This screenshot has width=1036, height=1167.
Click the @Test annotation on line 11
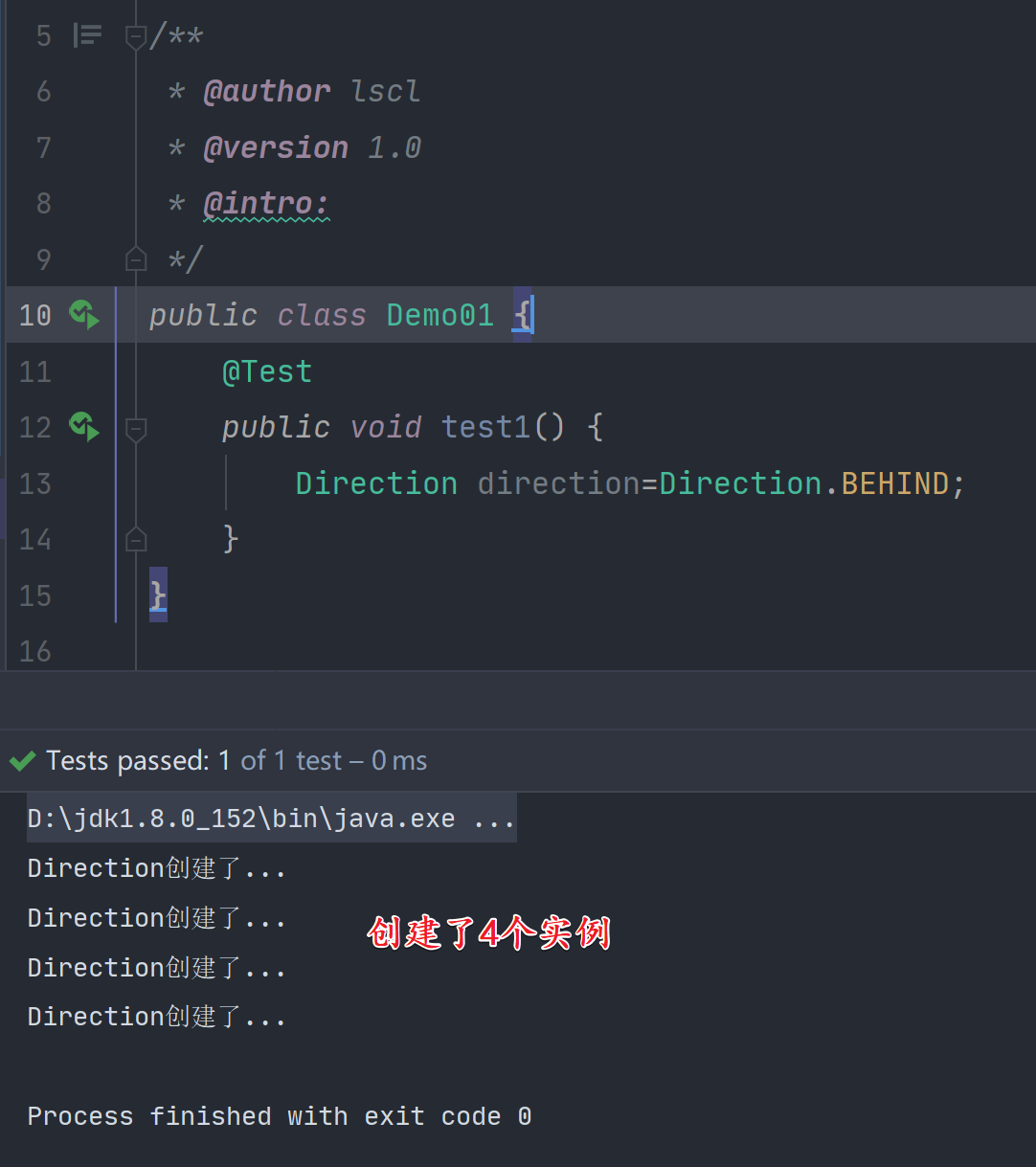(x=267, y=371)
